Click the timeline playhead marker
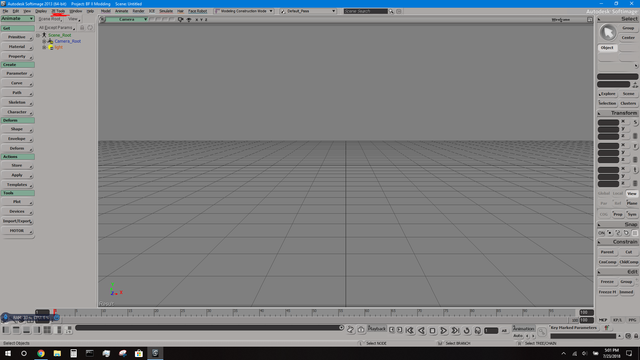 click(55, 312)
